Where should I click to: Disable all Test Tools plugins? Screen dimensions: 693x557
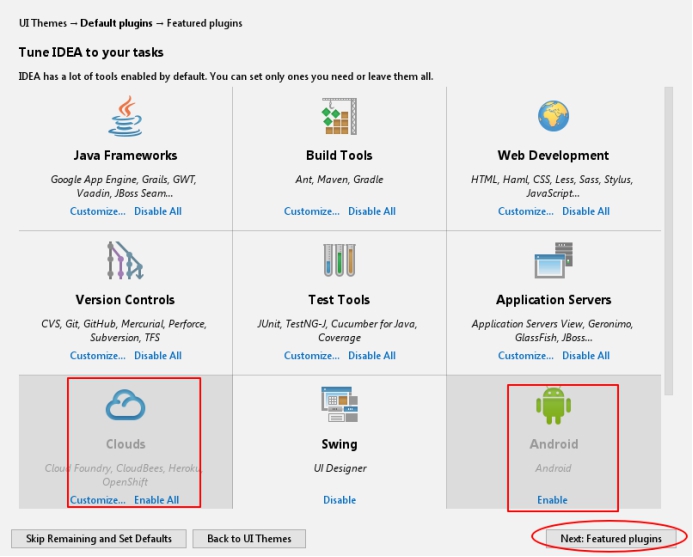[372, 355]
